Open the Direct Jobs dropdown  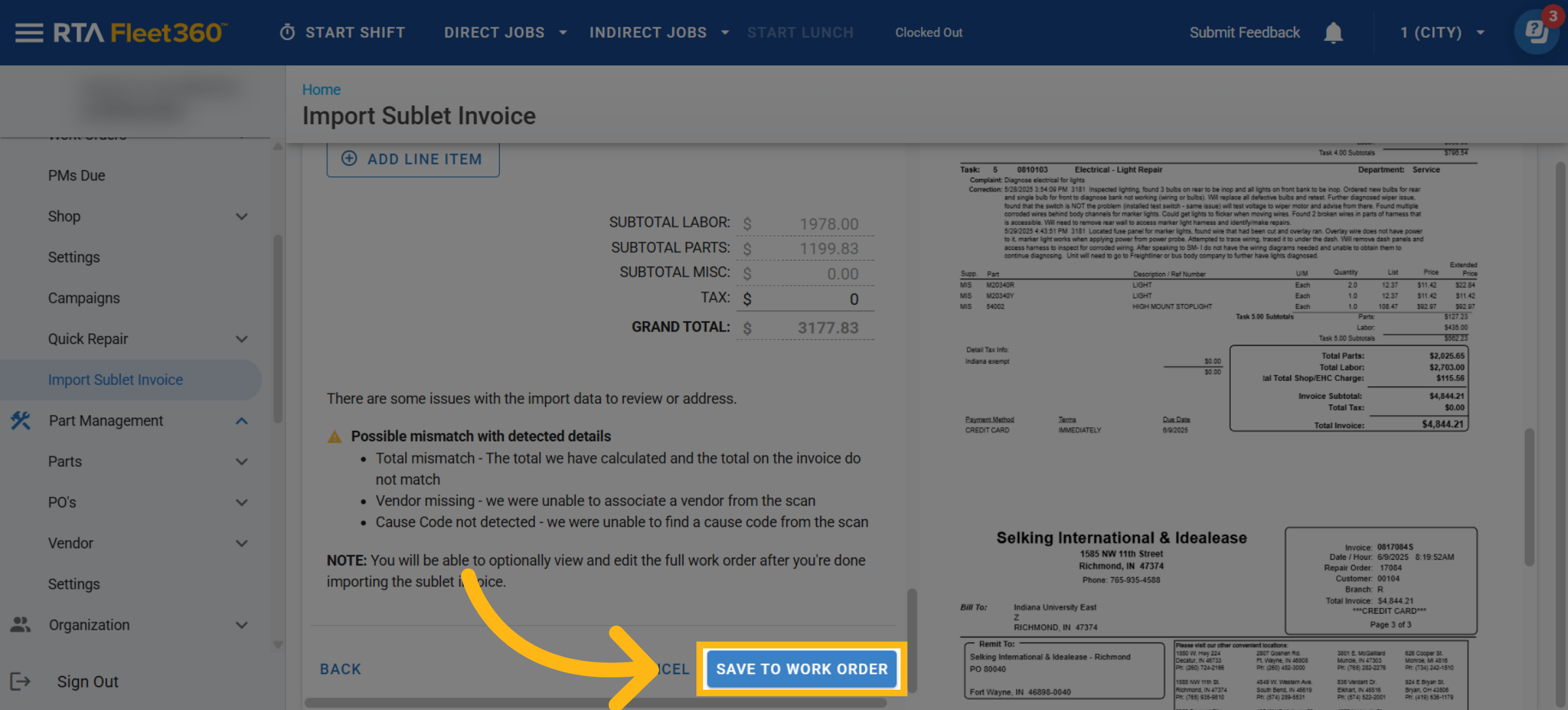click(504, 33)
